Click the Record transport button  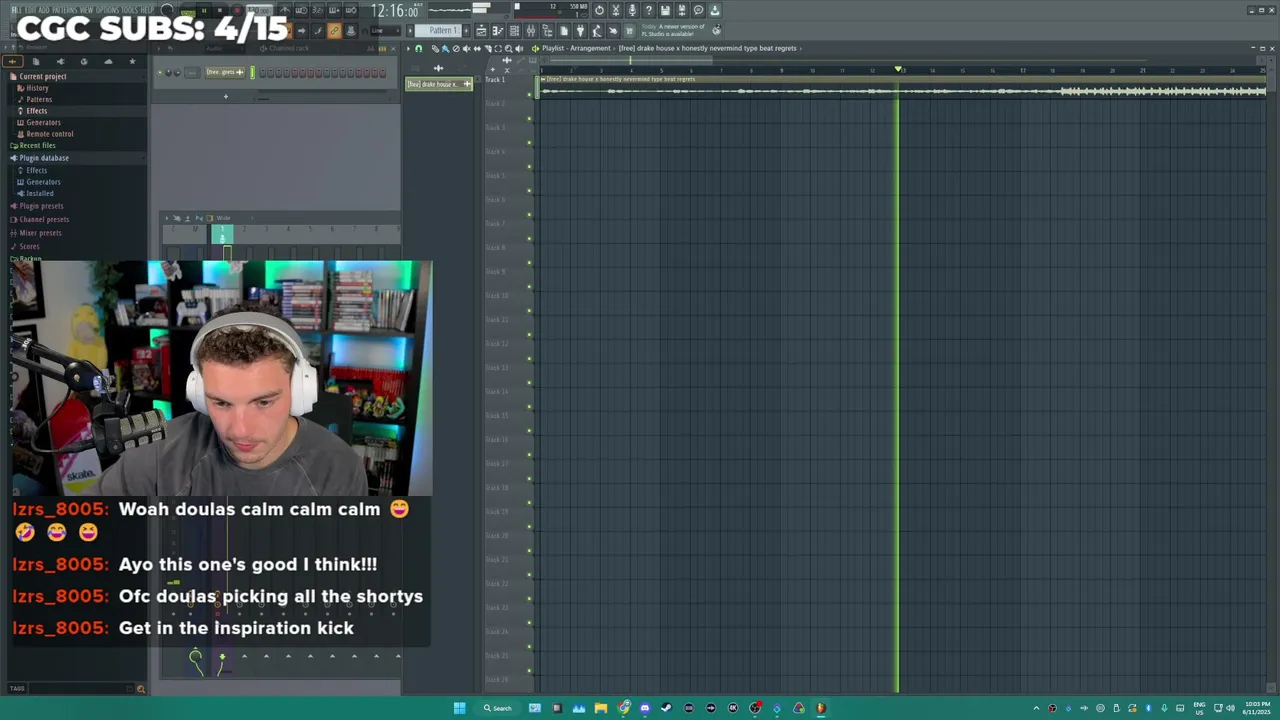tap(237, 10)
